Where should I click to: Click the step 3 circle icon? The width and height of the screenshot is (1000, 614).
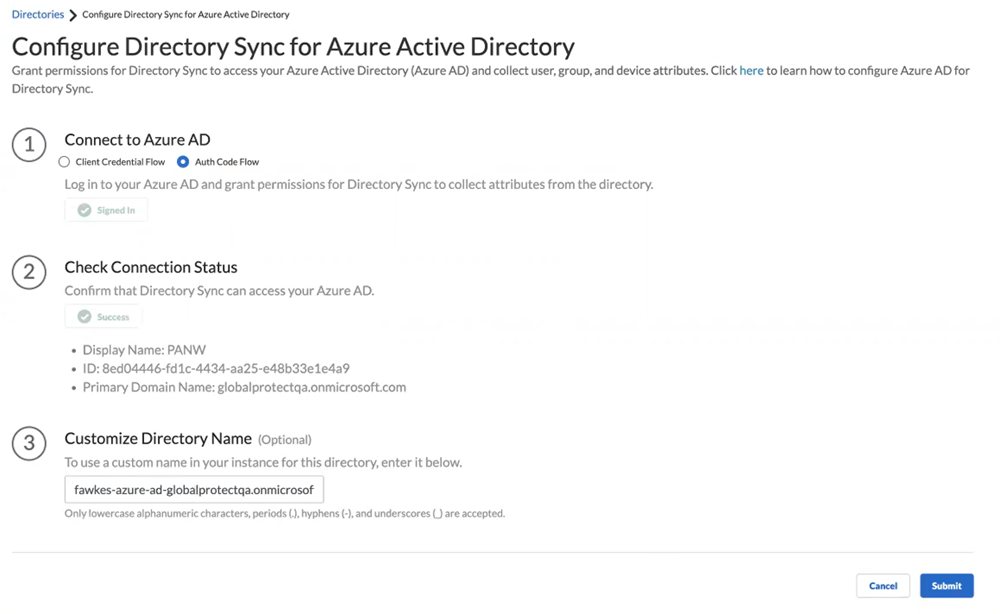[29, 444]
